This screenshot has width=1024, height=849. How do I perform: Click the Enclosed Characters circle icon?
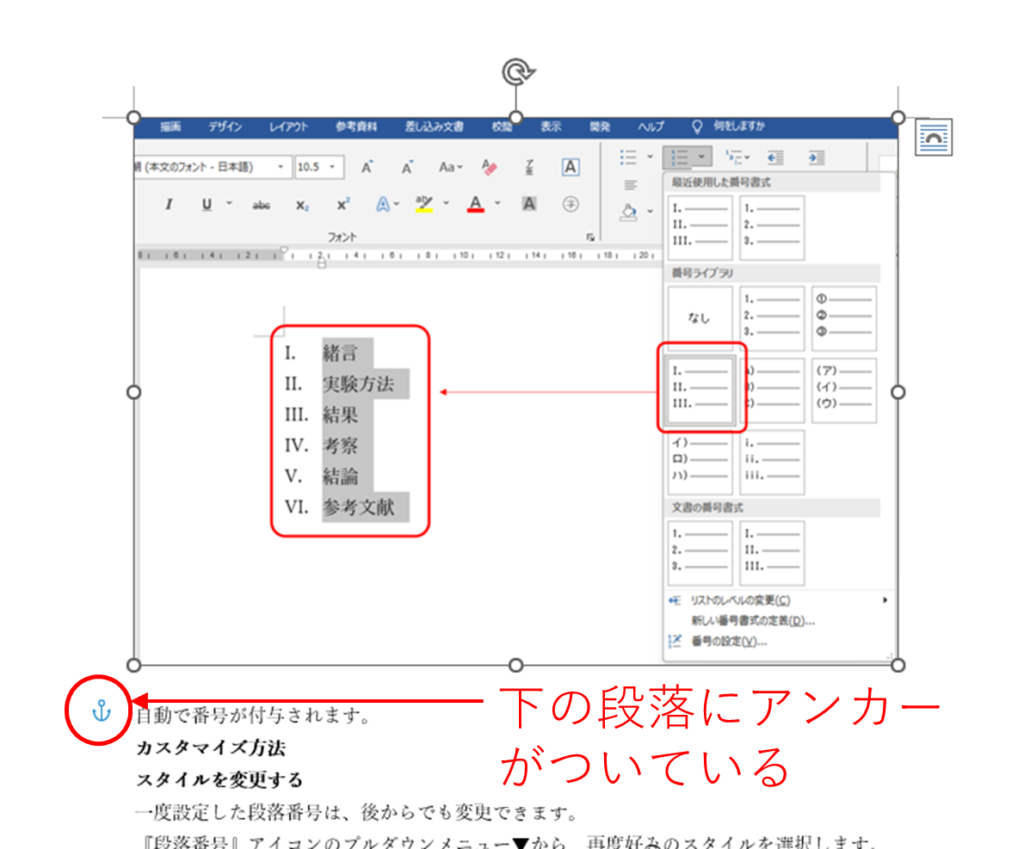[x=570, y=204]
